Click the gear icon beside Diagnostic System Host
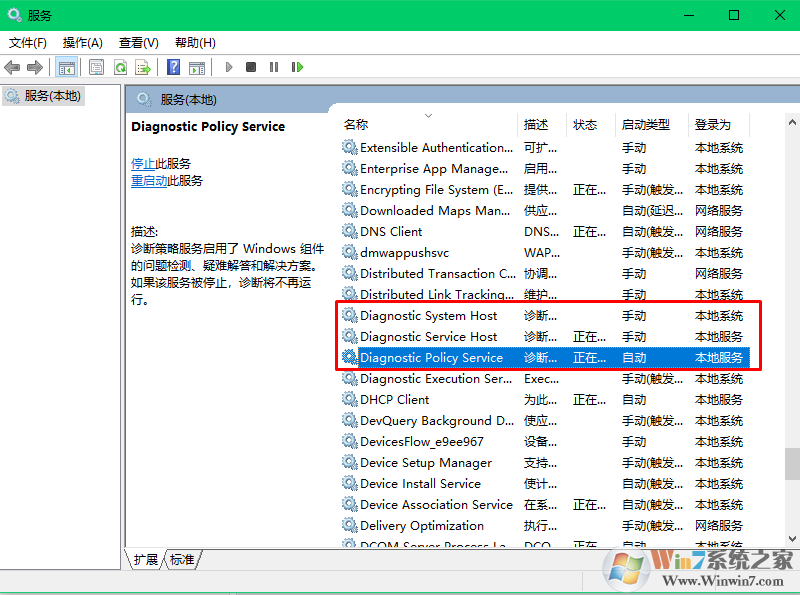Screen dimensions: 800x595 pos(349,315)
